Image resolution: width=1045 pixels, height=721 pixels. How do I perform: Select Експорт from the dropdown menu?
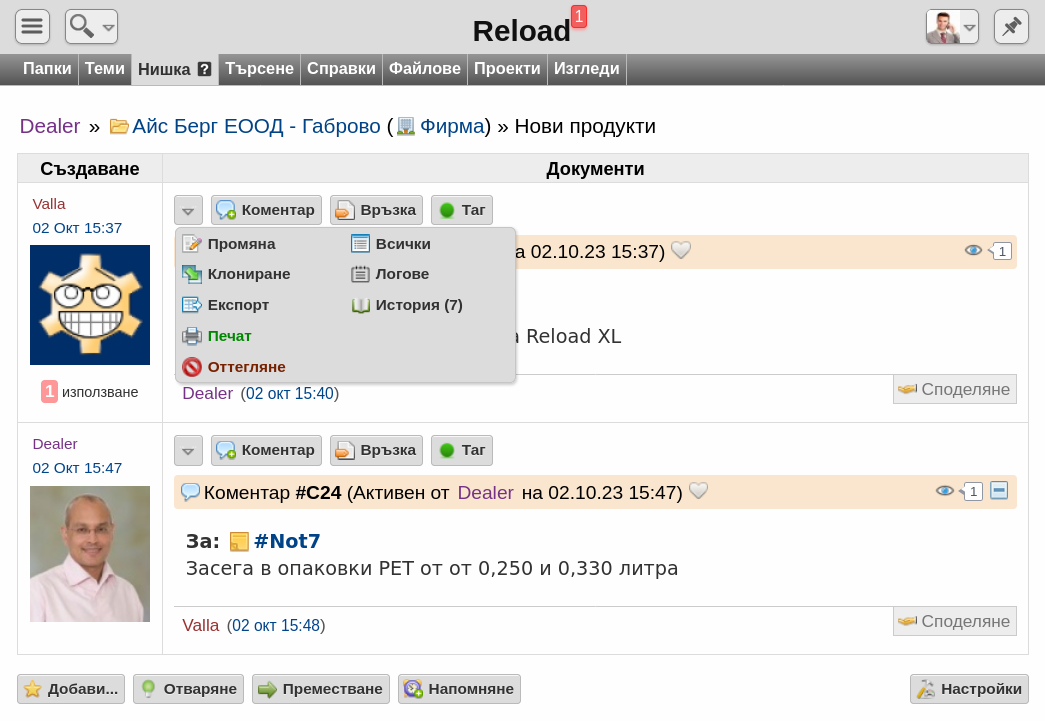coord(225,305)
